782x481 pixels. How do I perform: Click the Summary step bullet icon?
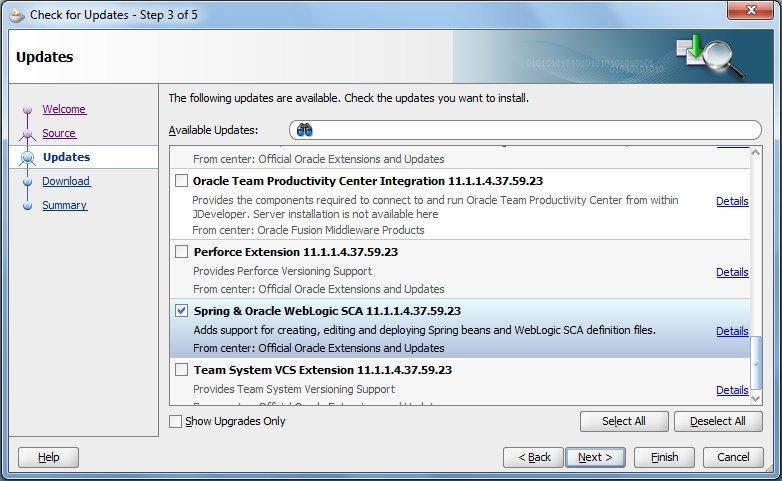(27, 206)
